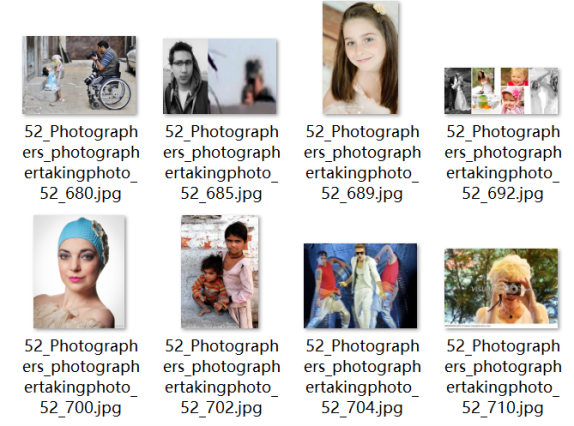This screenshot has width=574, height=426.
Task: Click the blue knit cap in the portrait
Action: tap(83, 239)
